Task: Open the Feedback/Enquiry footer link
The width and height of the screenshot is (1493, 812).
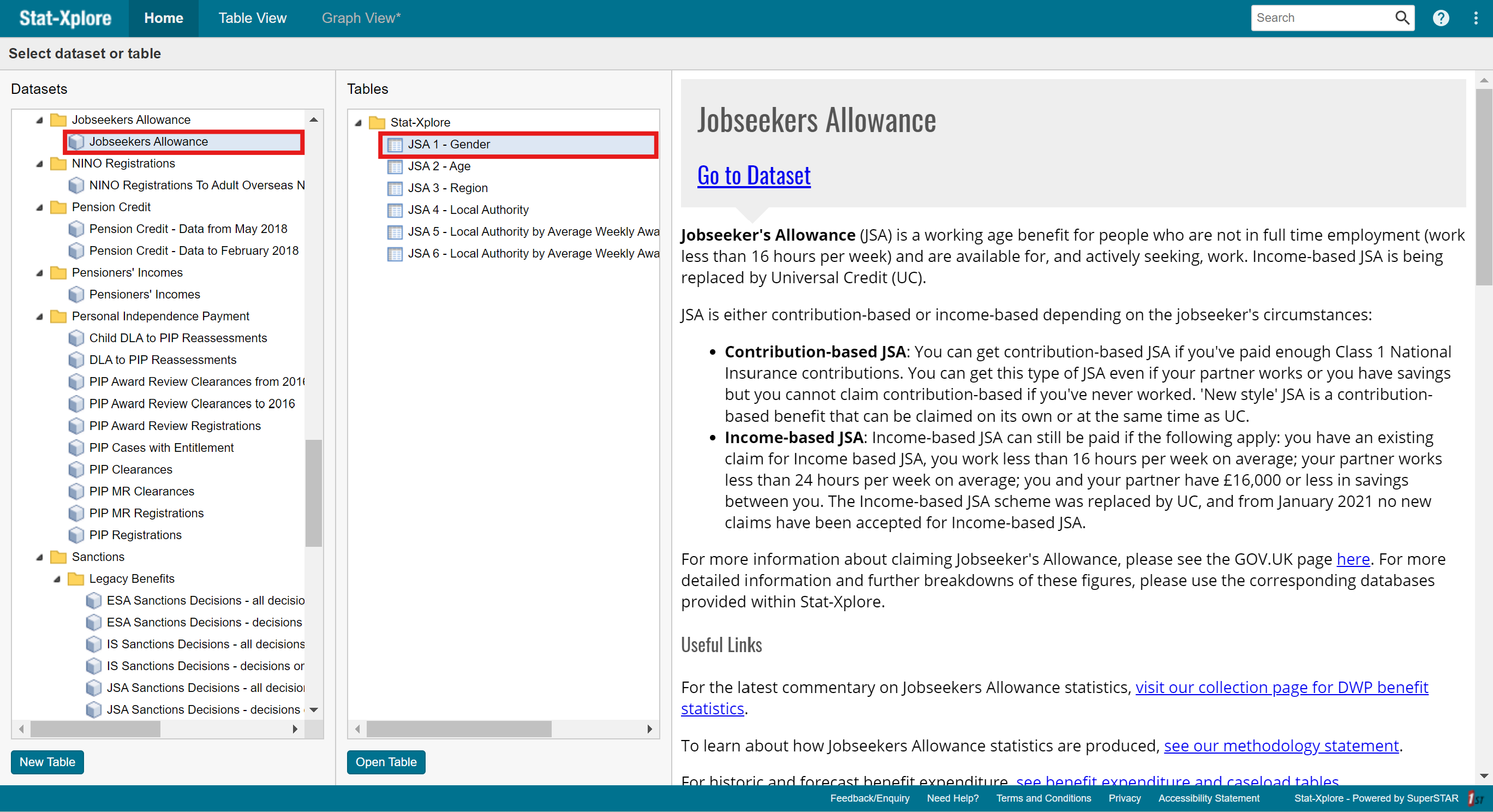Action: tap(869, 799)
